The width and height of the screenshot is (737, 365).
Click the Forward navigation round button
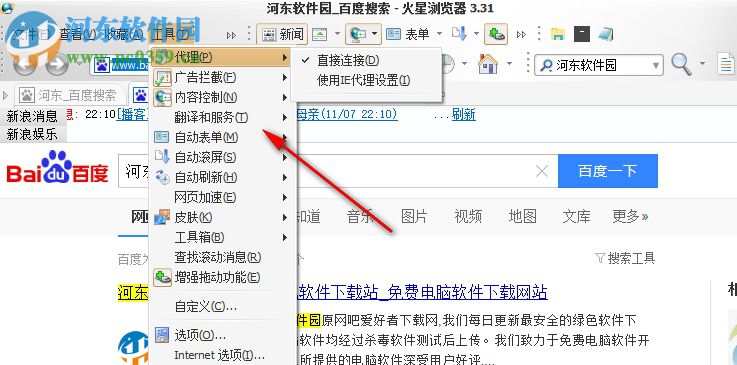coord(57,64)
